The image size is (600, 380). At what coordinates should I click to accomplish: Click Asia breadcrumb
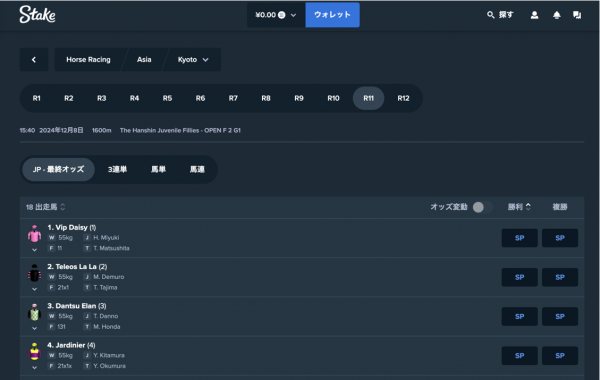(x=144, y=59)
